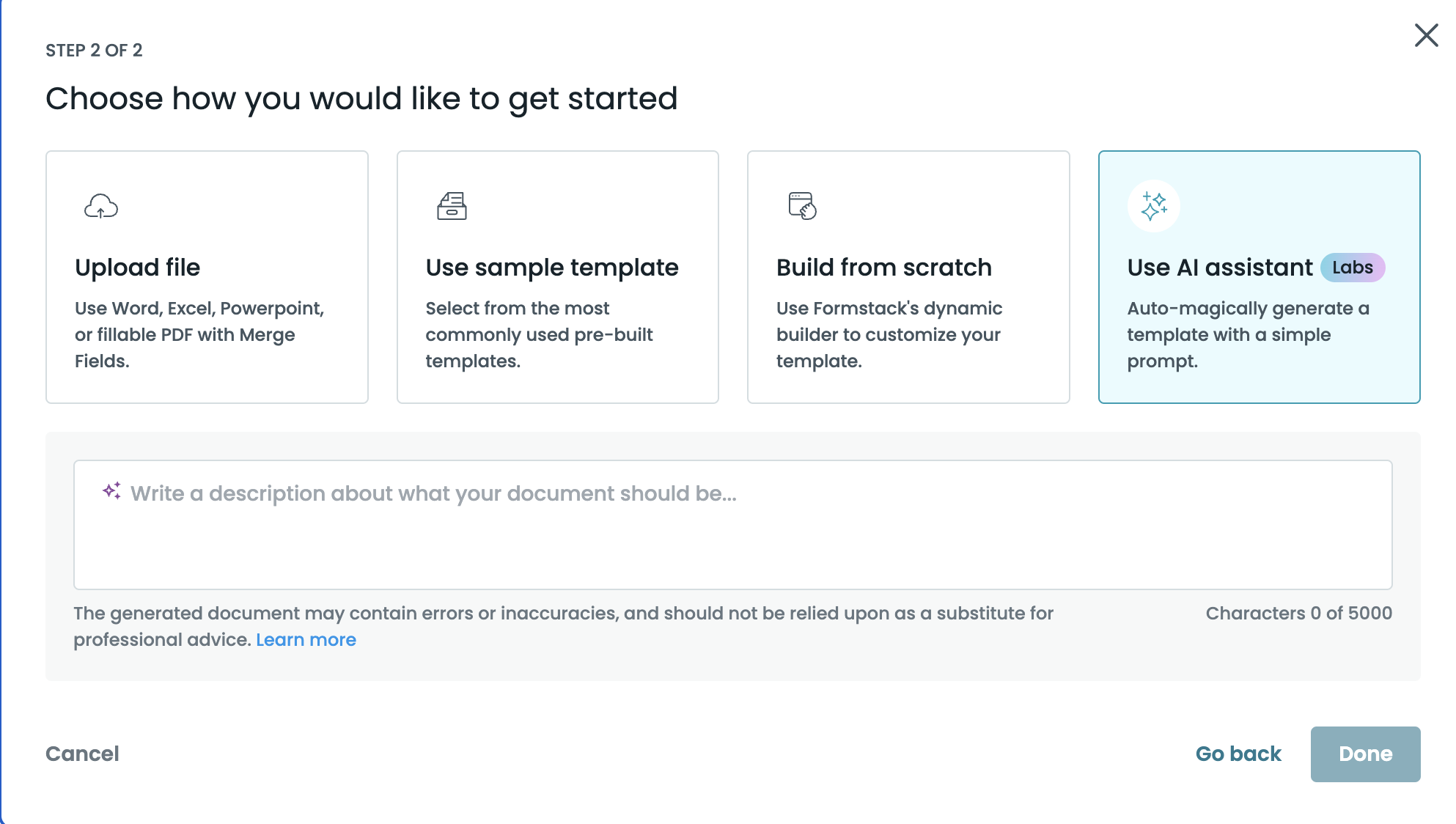
Task: Click Cancel to dismiss the wizard
Action: (82, 754)
